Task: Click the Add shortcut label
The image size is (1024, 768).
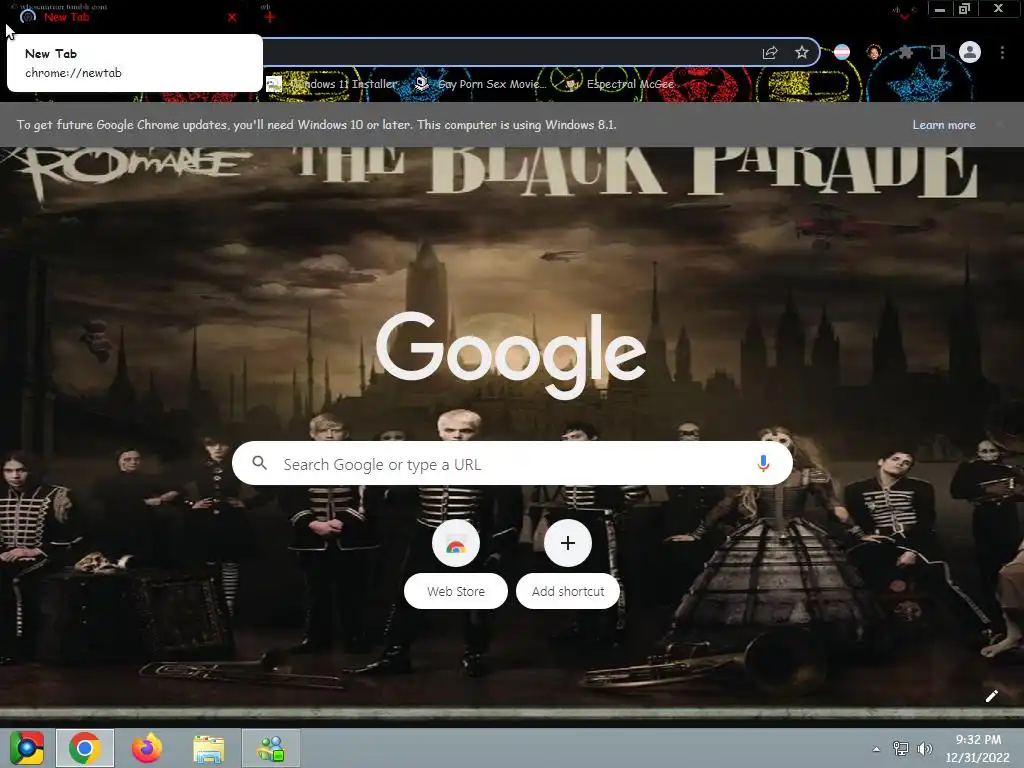Action: (568, 591)
